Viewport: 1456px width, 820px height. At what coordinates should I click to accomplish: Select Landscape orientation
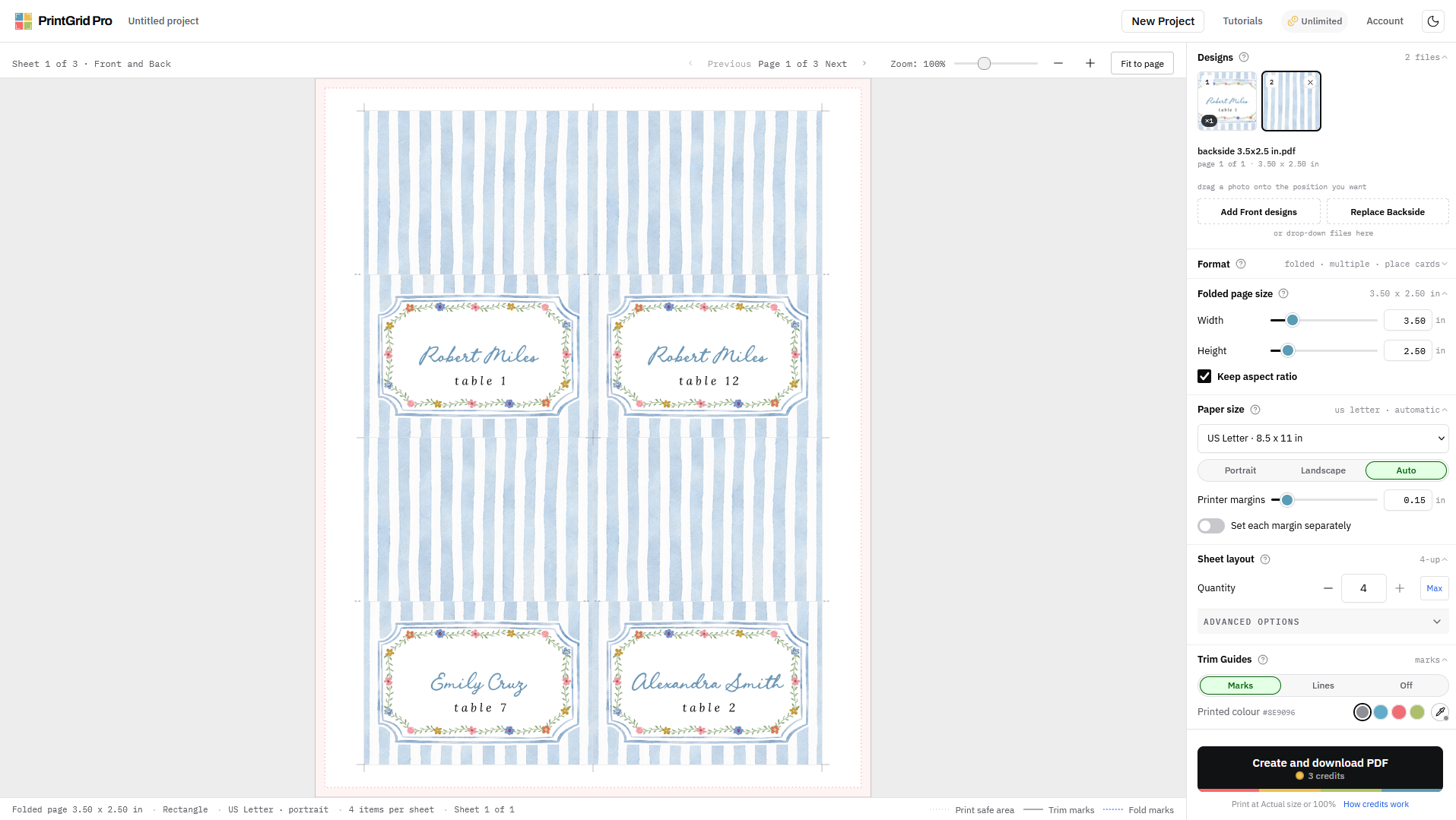[x=1323, y=470]
